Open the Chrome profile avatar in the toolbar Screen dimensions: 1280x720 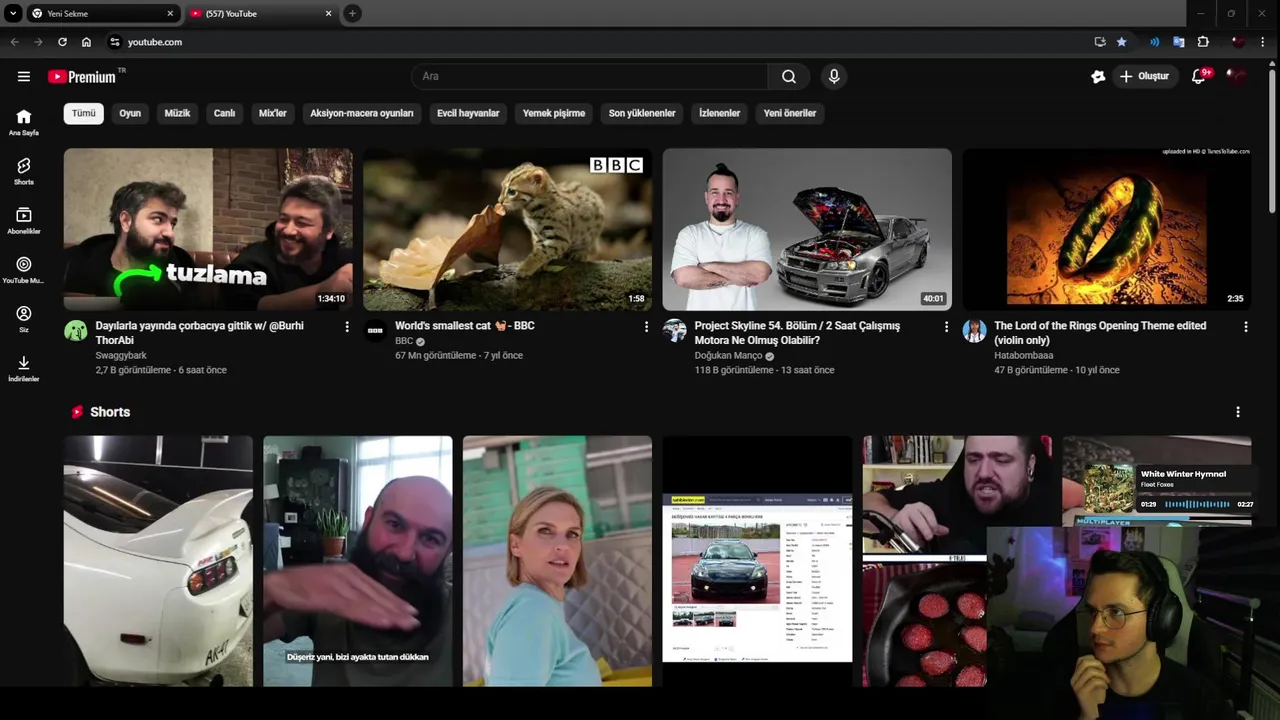(1238, 42)
